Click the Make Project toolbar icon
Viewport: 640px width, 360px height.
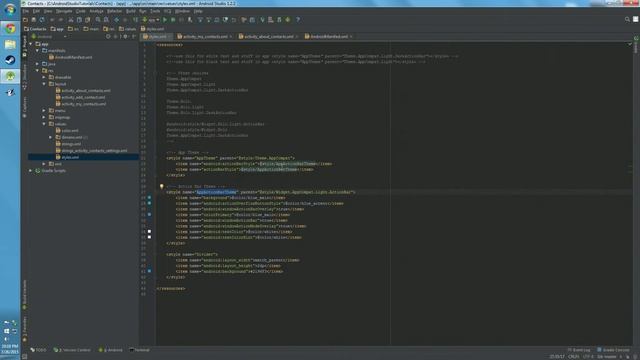click(136, 20)
